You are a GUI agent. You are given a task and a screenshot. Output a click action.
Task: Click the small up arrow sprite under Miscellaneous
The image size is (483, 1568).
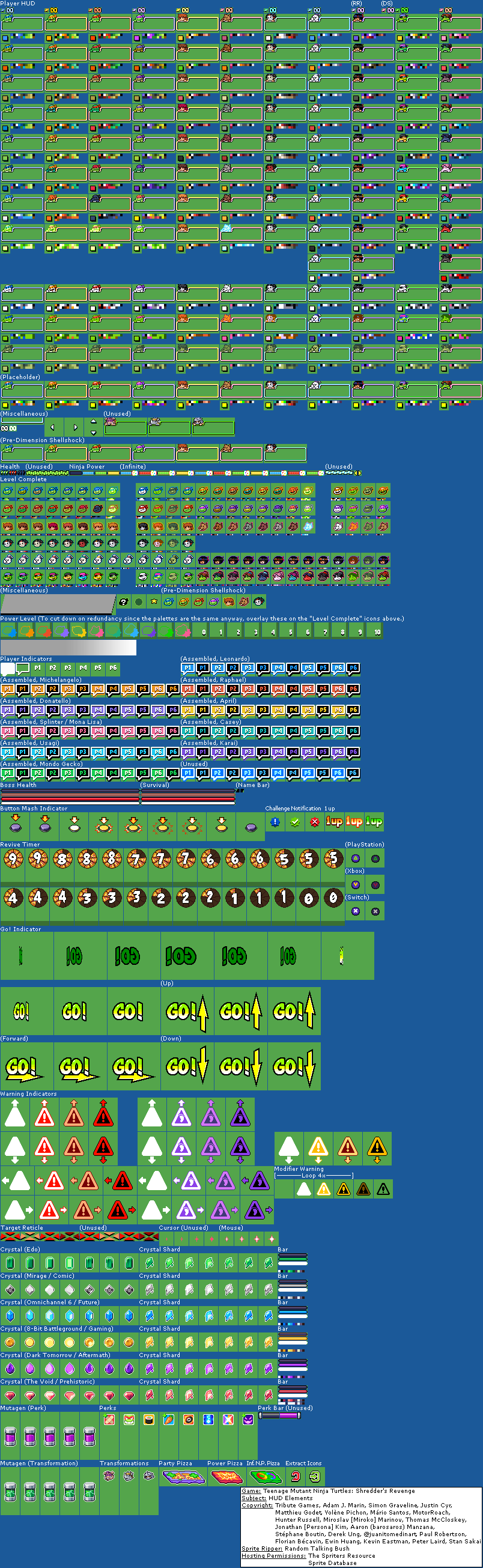[x=93, y=421]
